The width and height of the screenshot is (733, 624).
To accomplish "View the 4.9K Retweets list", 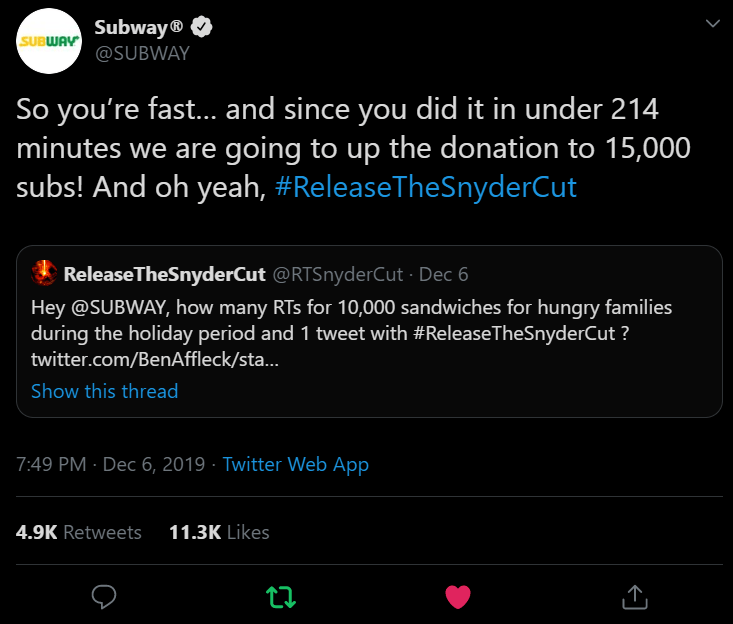I will (x=79, y=532).
